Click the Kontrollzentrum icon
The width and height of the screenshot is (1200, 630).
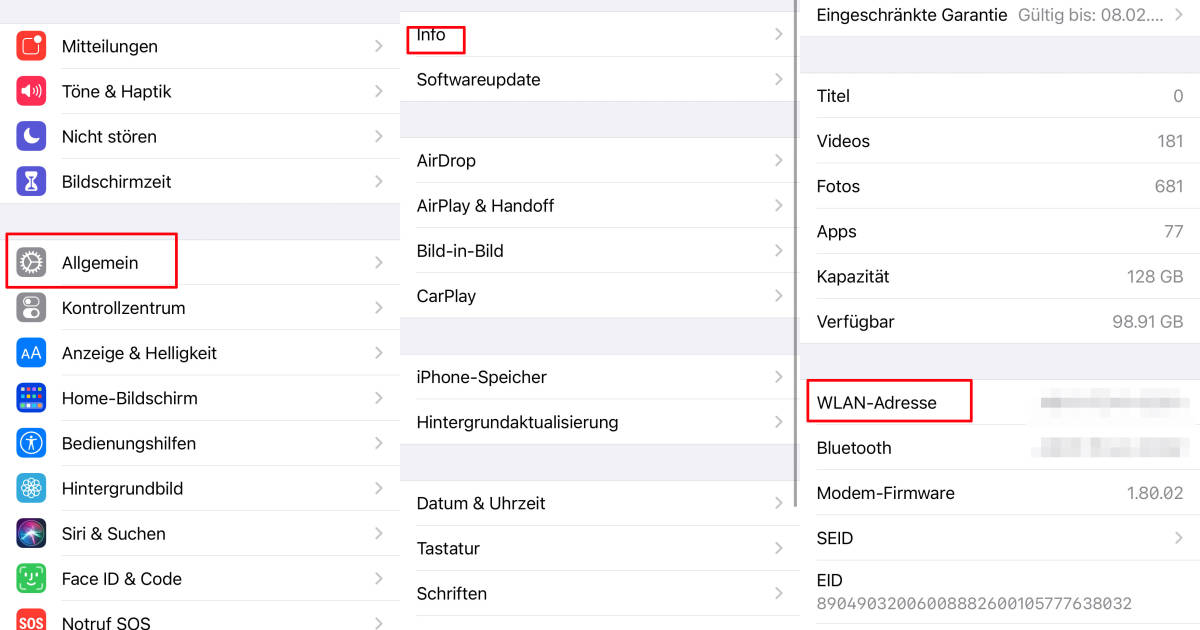point(31,307)
